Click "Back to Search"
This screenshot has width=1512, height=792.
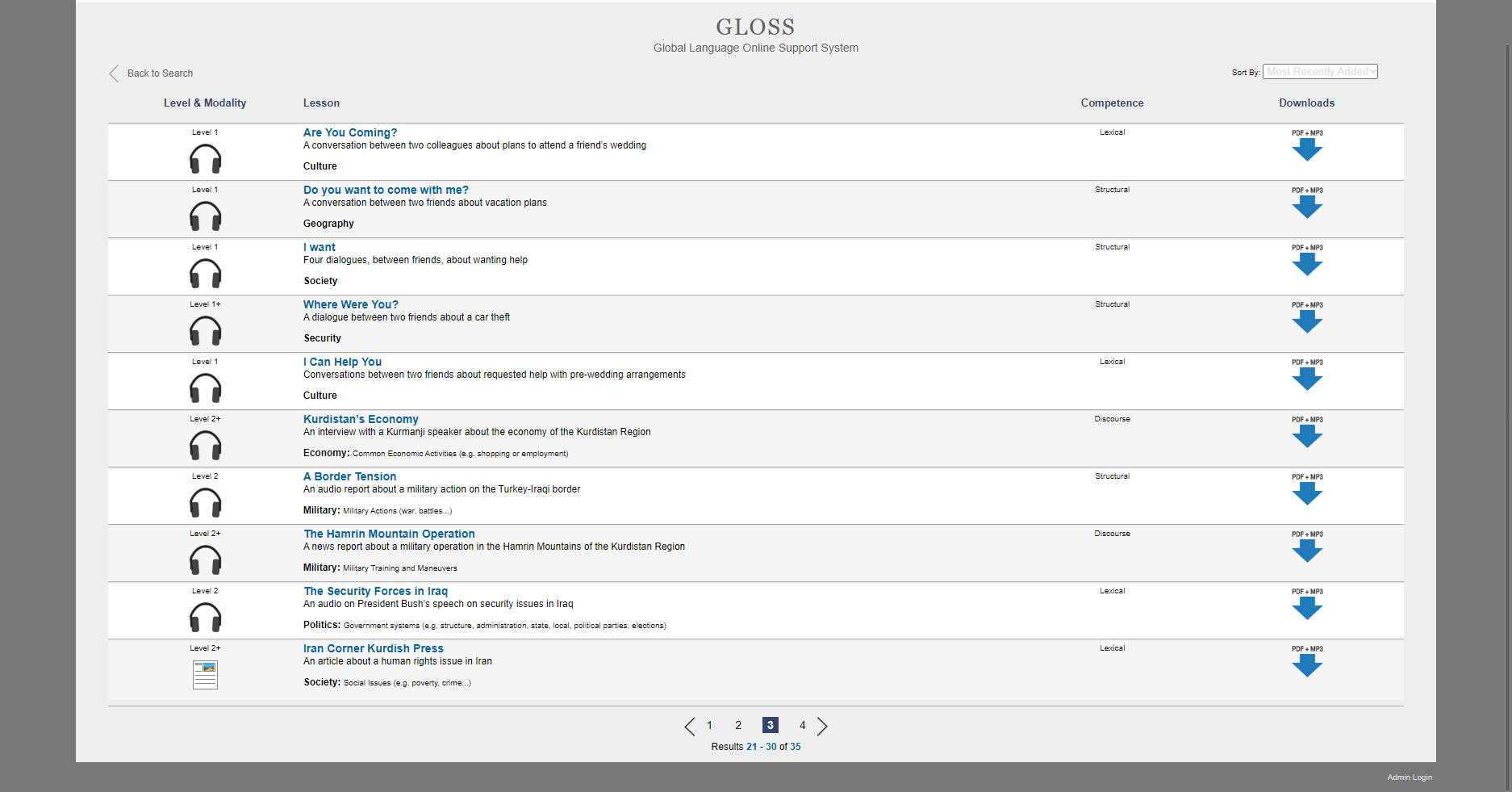coord(160,73)
